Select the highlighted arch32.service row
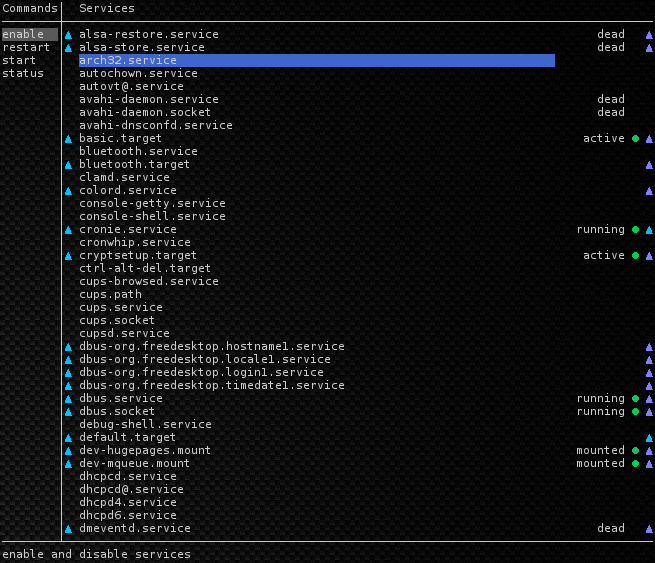This screenshot has width=655, height=563. coord(316,60)
